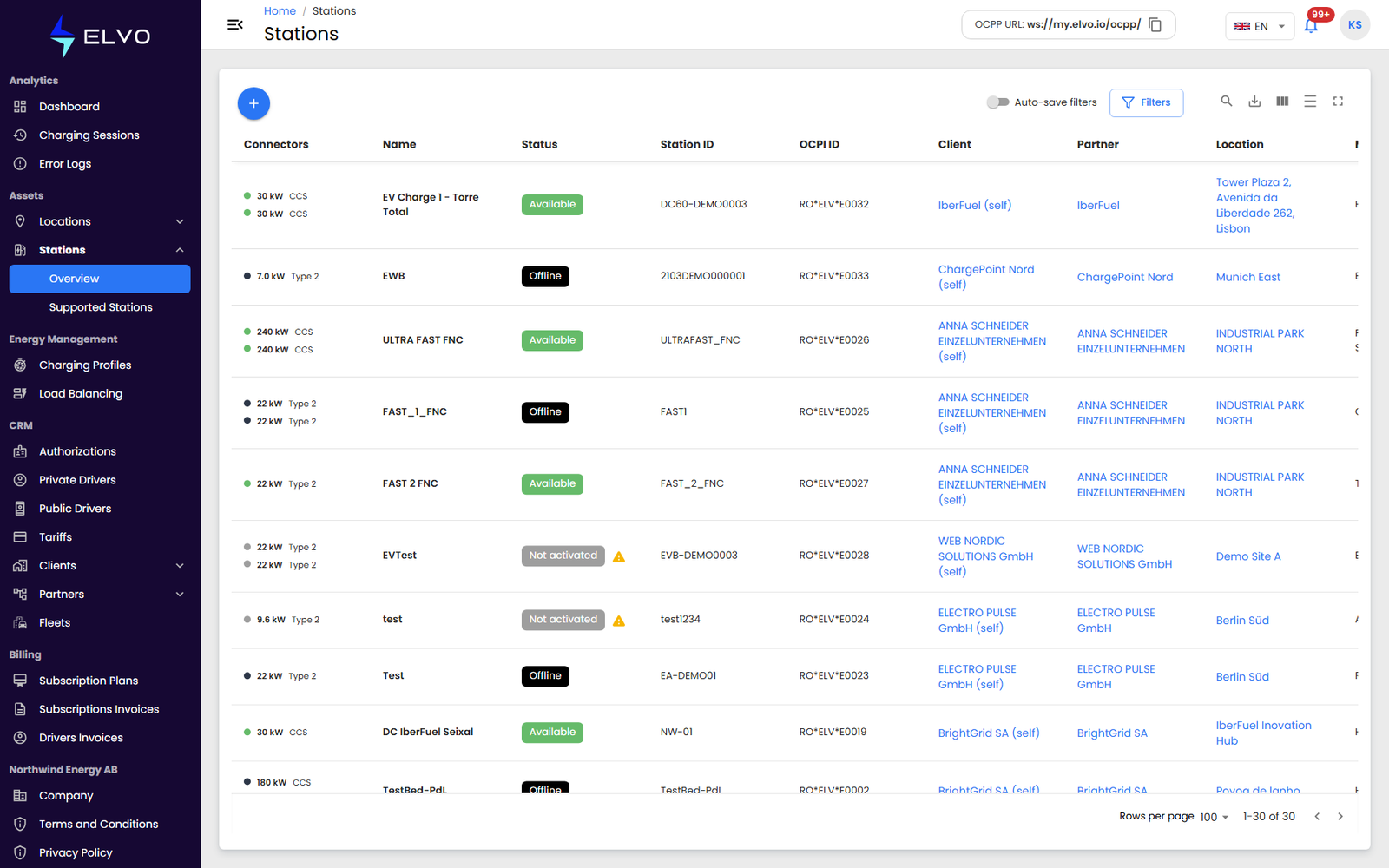
Task: Open notifications bell with 99+ badge
Action: click(x=1311, y=26)
